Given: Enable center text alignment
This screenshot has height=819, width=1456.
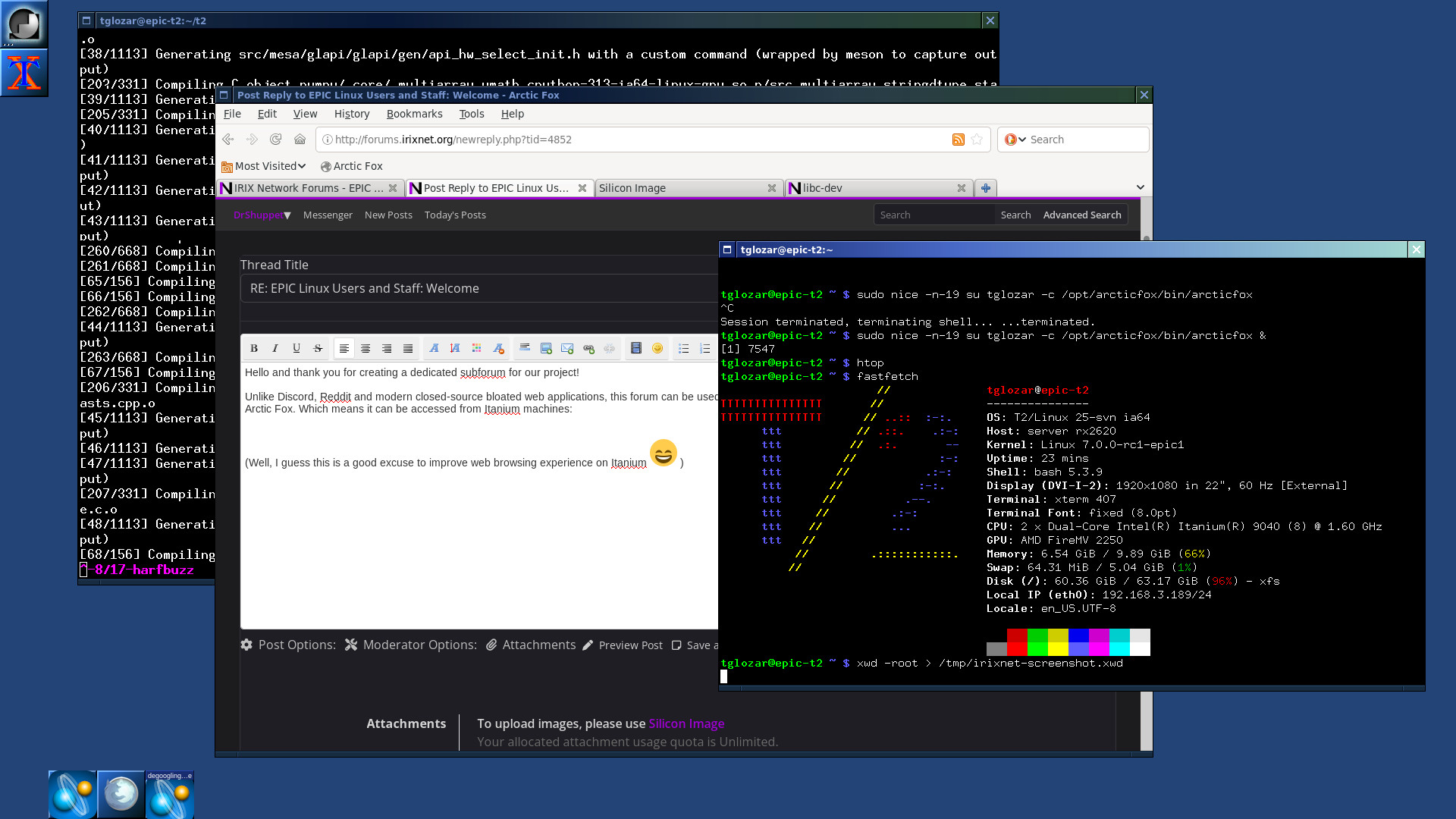Looking at the screenshot, I should click(x=366, y=348).
